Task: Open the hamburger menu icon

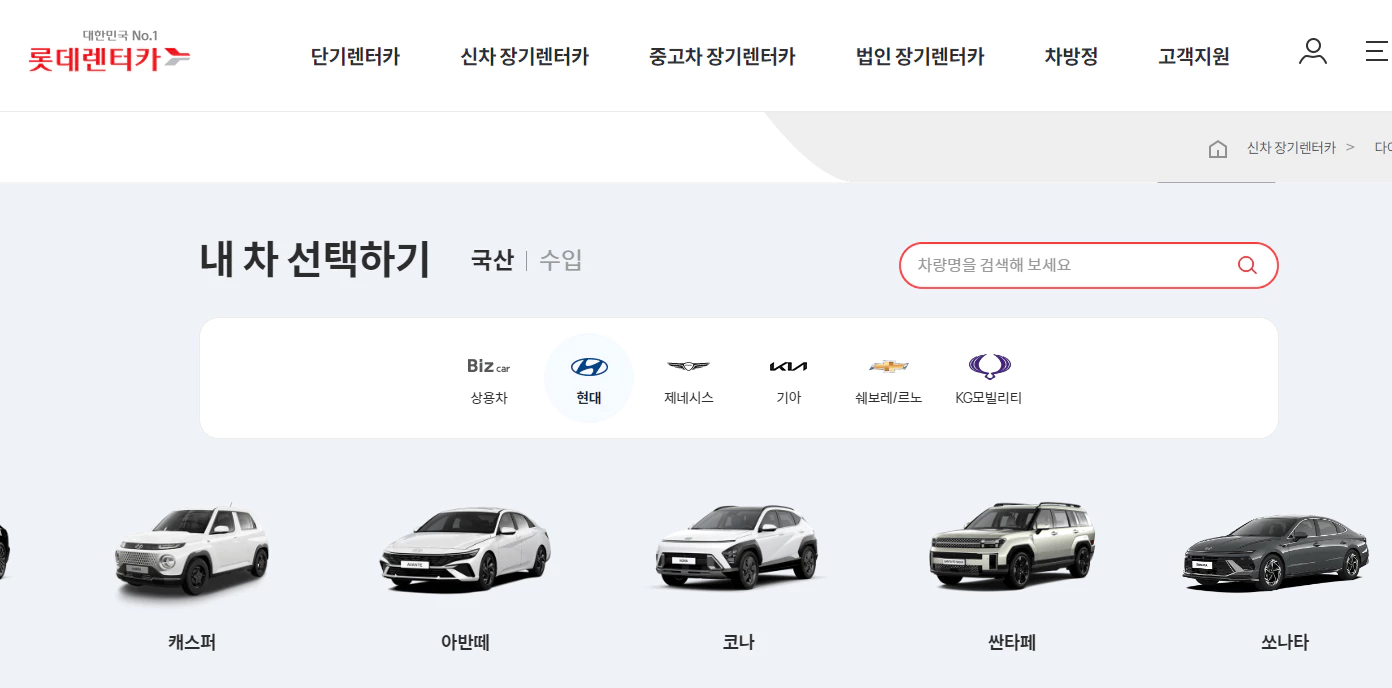Action: coord(1378,52)
